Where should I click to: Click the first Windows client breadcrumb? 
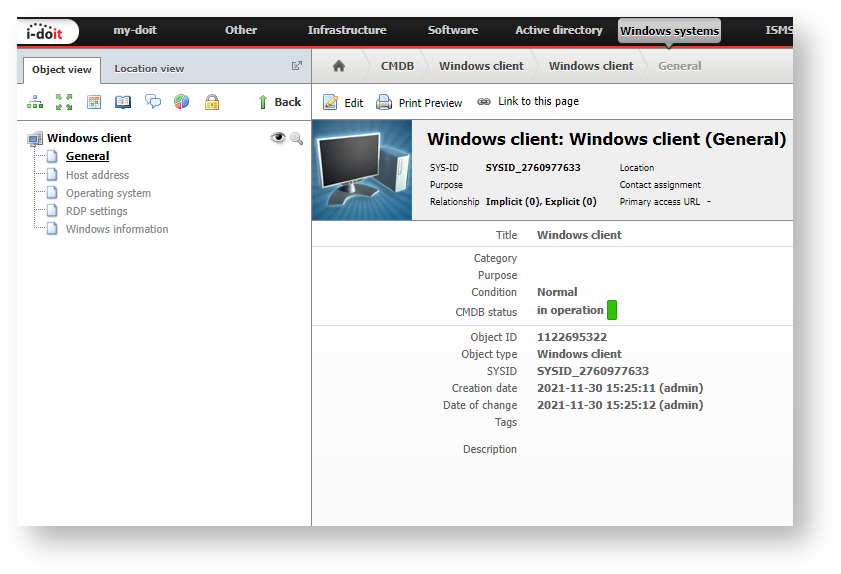coord(481,66)
